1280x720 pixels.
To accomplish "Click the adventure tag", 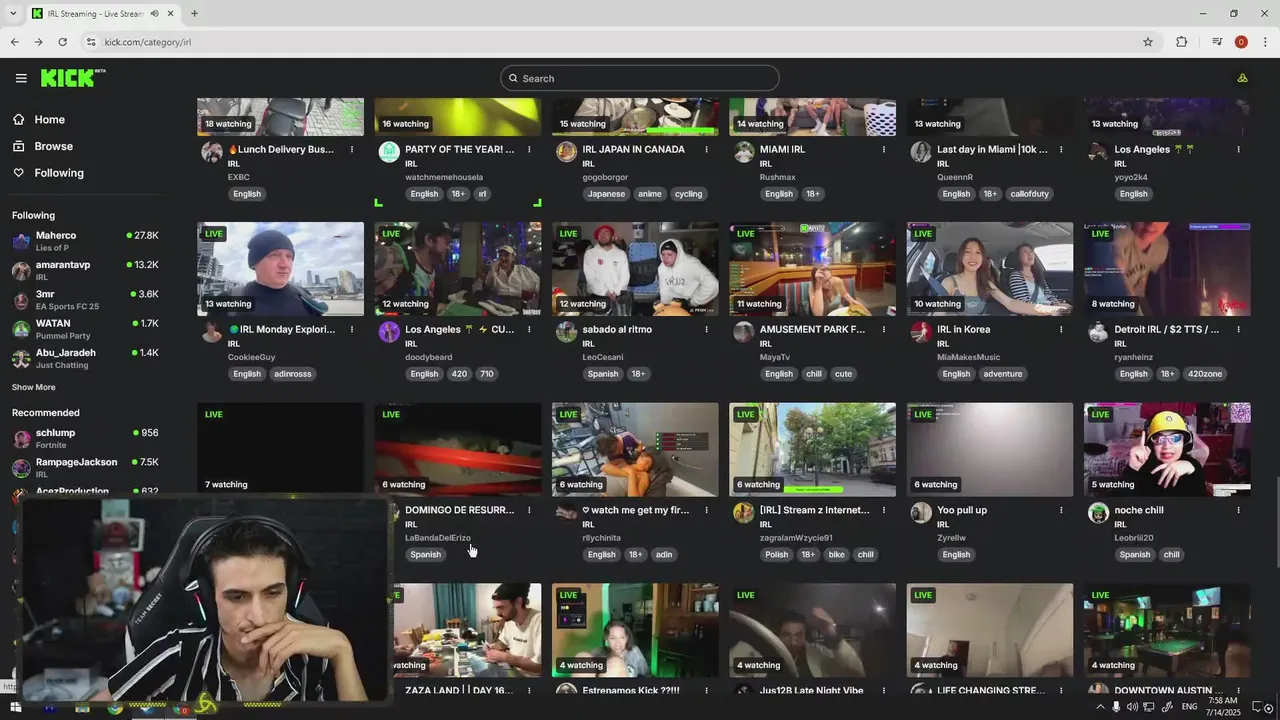I will [x=1003, y=374].
